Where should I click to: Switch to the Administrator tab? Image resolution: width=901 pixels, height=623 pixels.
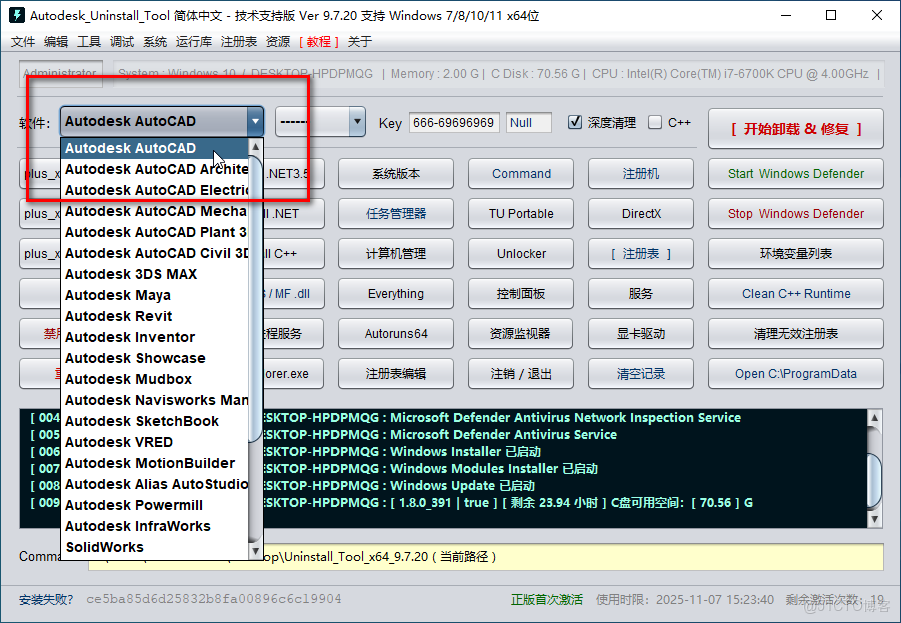(60, 73)
